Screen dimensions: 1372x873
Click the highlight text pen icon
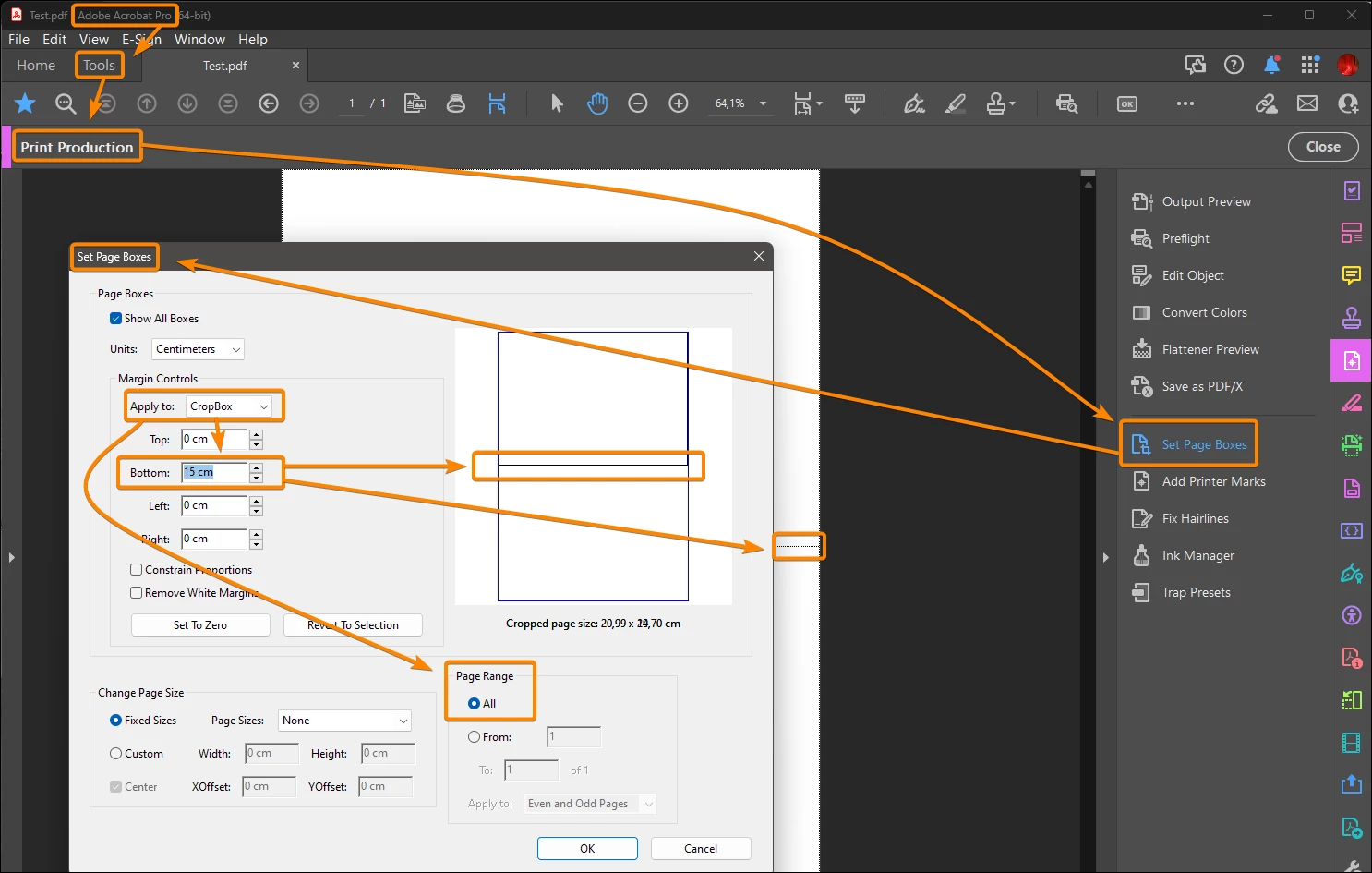[x=956, y=103]
